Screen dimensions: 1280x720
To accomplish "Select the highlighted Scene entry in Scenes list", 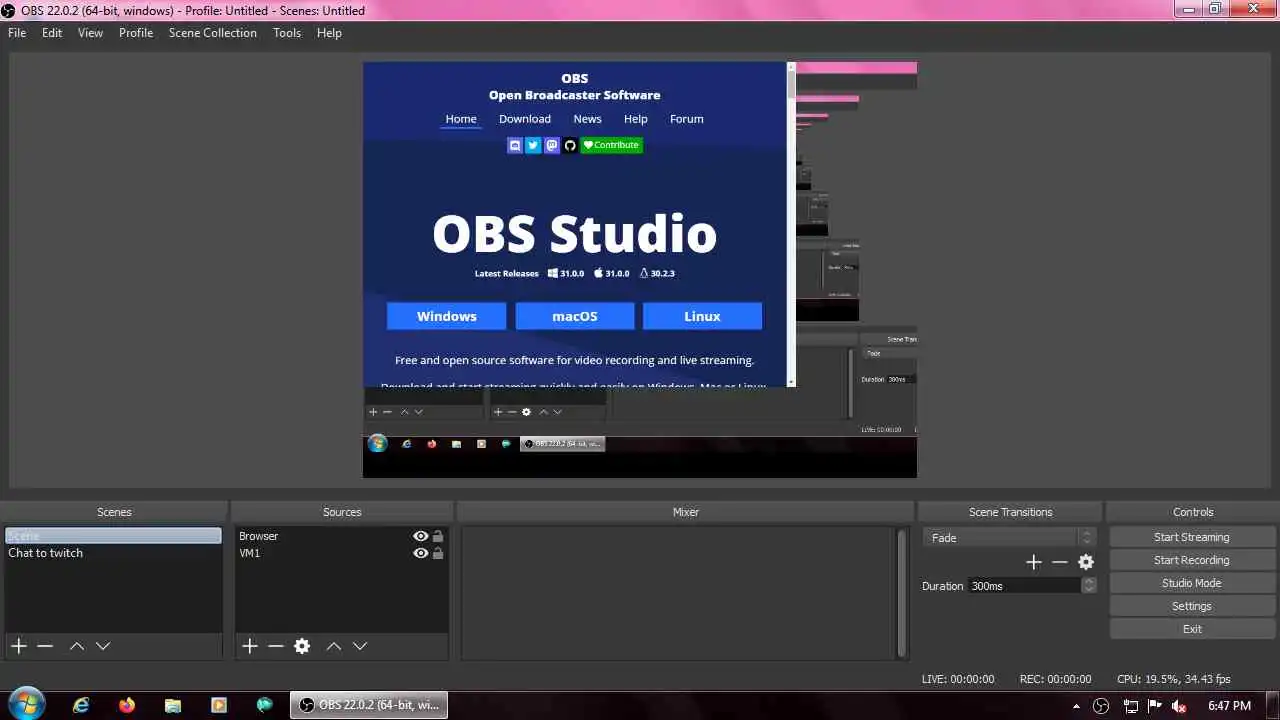I will 113,536.
